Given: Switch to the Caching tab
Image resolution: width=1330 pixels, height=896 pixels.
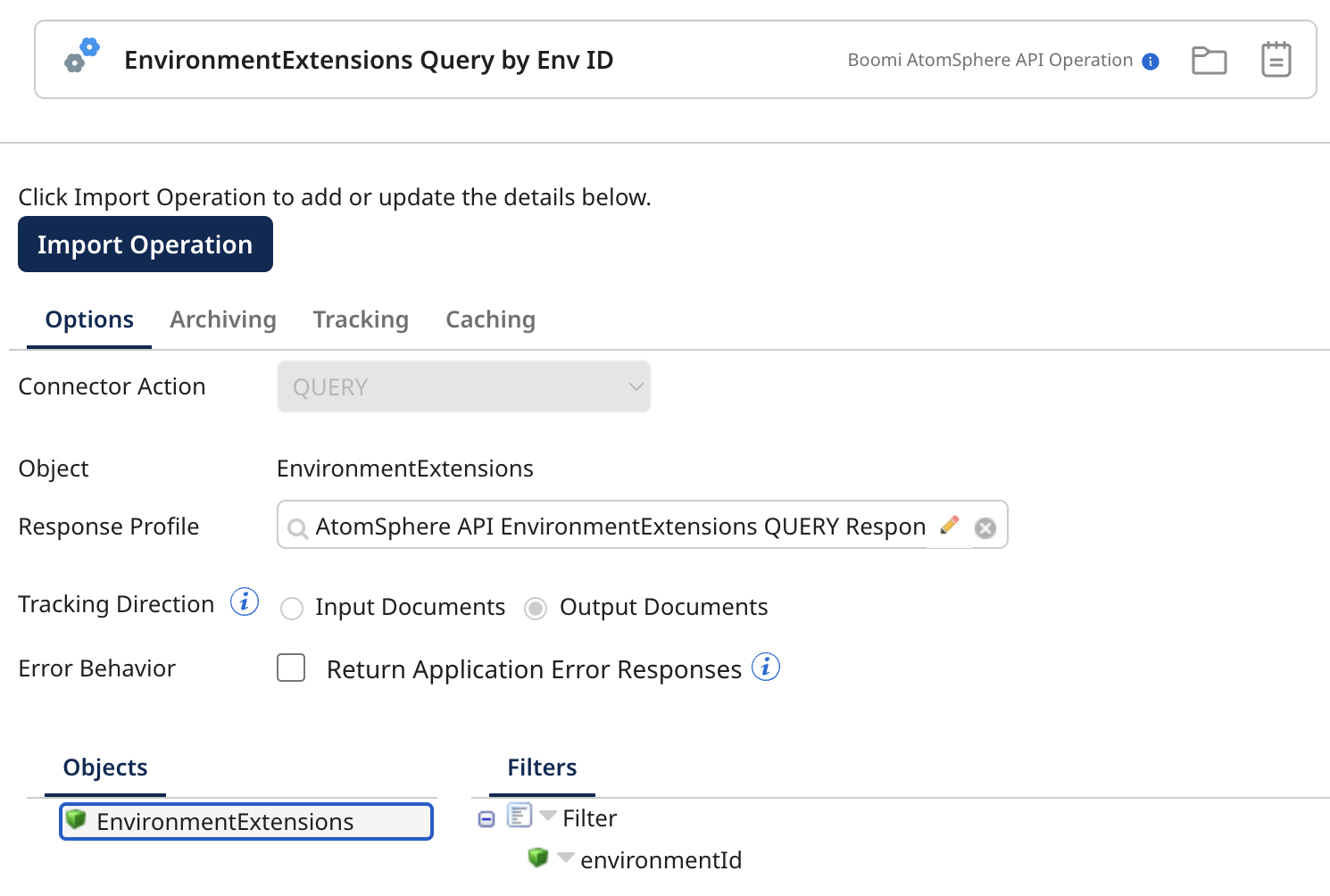Looking at the screenshot, I should pyautogui.click(x=489, y=319).
